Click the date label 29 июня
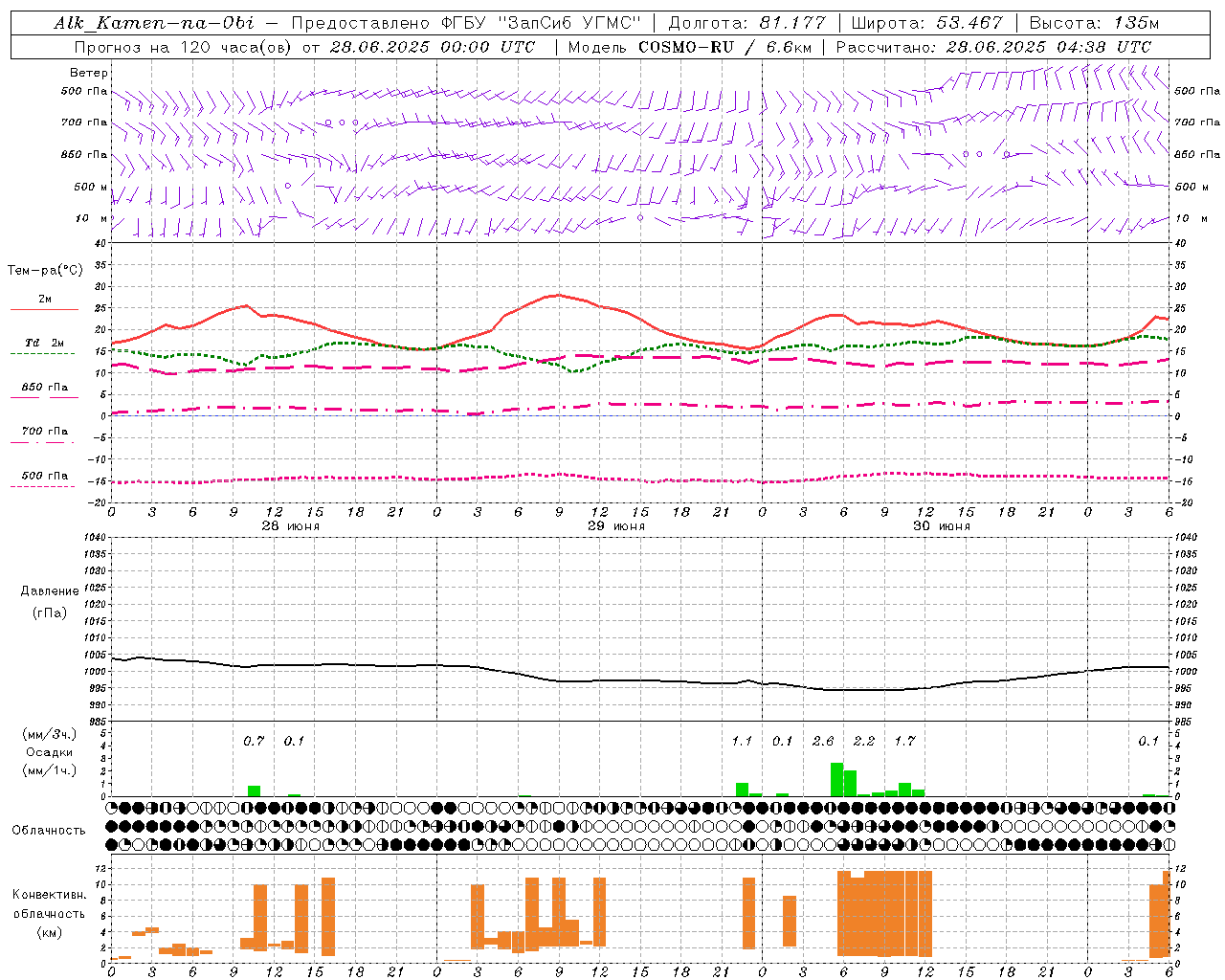Screen dimensions: 1225x980 click(x=615, y=526)
